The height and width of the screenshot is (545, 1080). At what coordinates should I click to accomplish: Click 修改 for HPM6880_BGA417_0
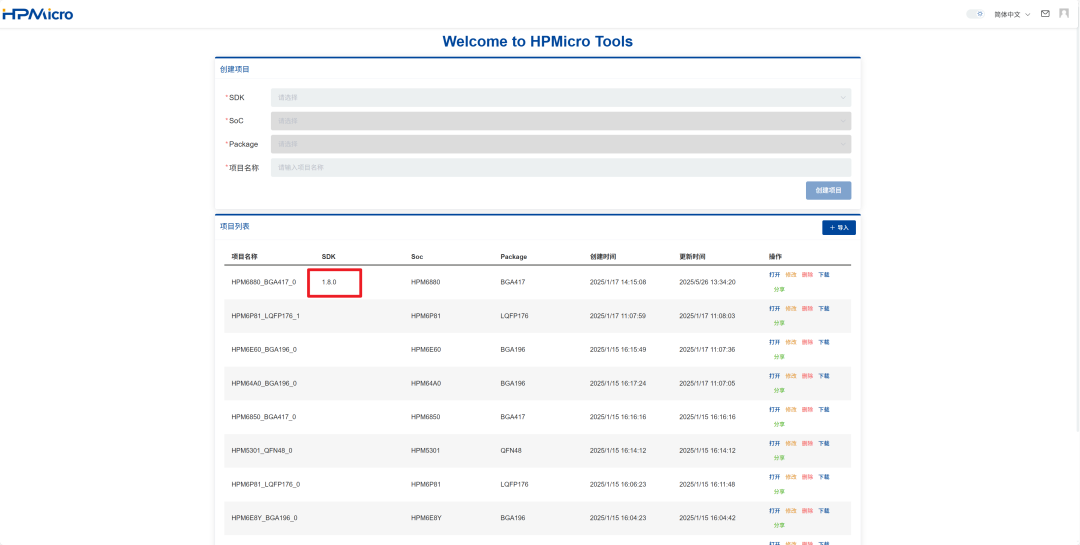click(x=791, y=274)
